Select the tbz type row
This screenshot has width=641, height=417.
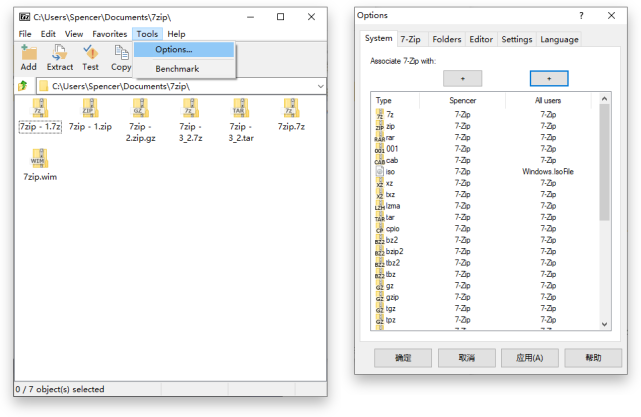tap(486, 274)
